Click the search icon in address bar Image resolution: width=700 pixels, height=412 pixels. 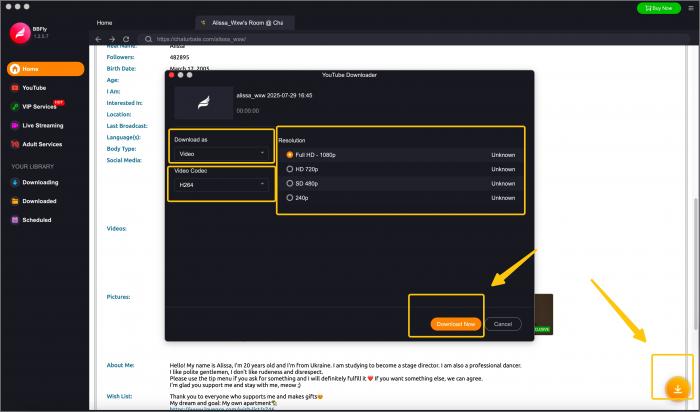[148, 39]
